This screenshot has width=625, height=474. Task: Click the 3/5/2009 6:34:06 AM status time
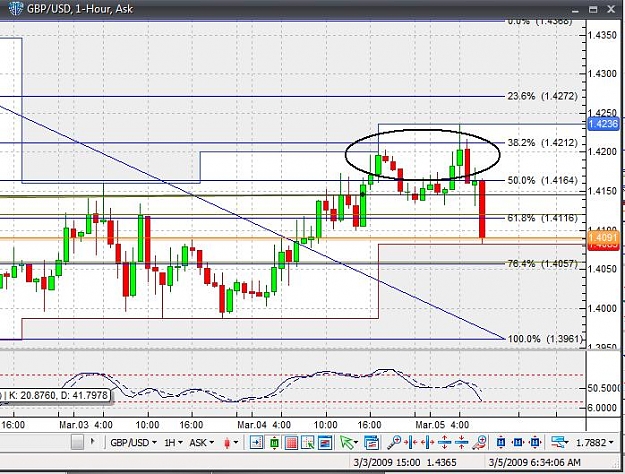[535, 462]
